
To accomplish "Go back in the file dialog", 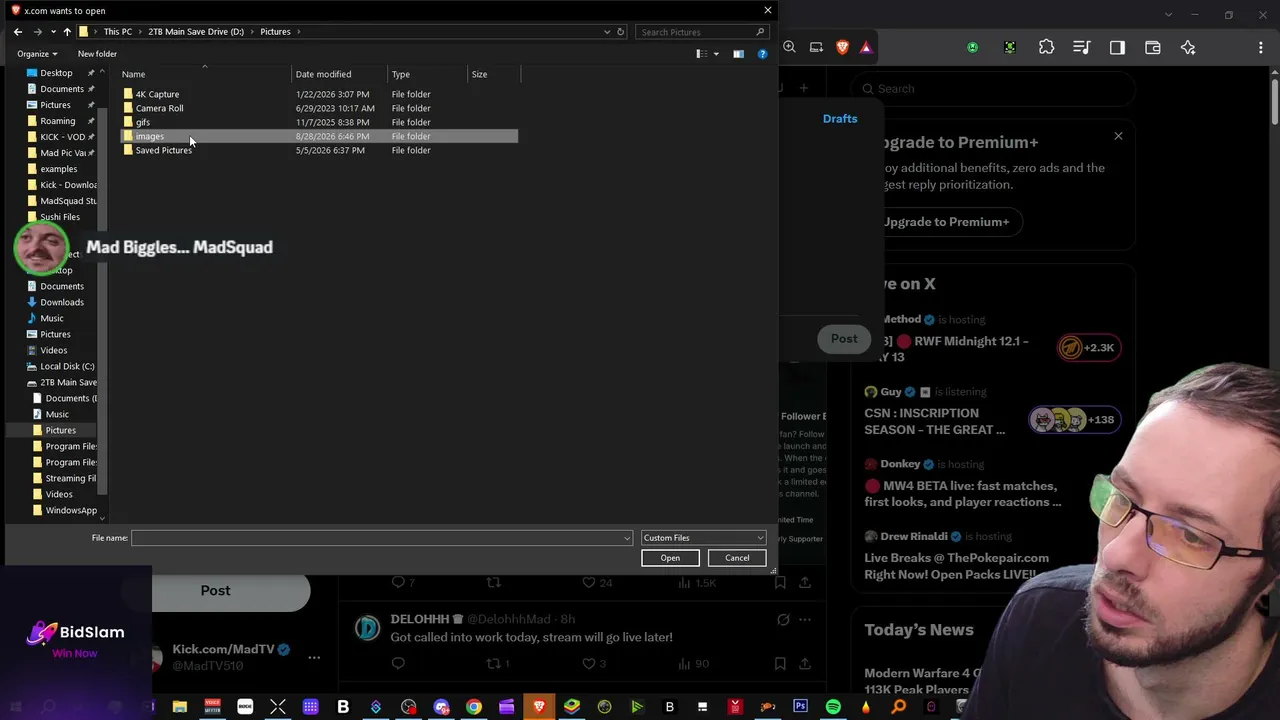I will pyautogui.click(x=18, y=32).
